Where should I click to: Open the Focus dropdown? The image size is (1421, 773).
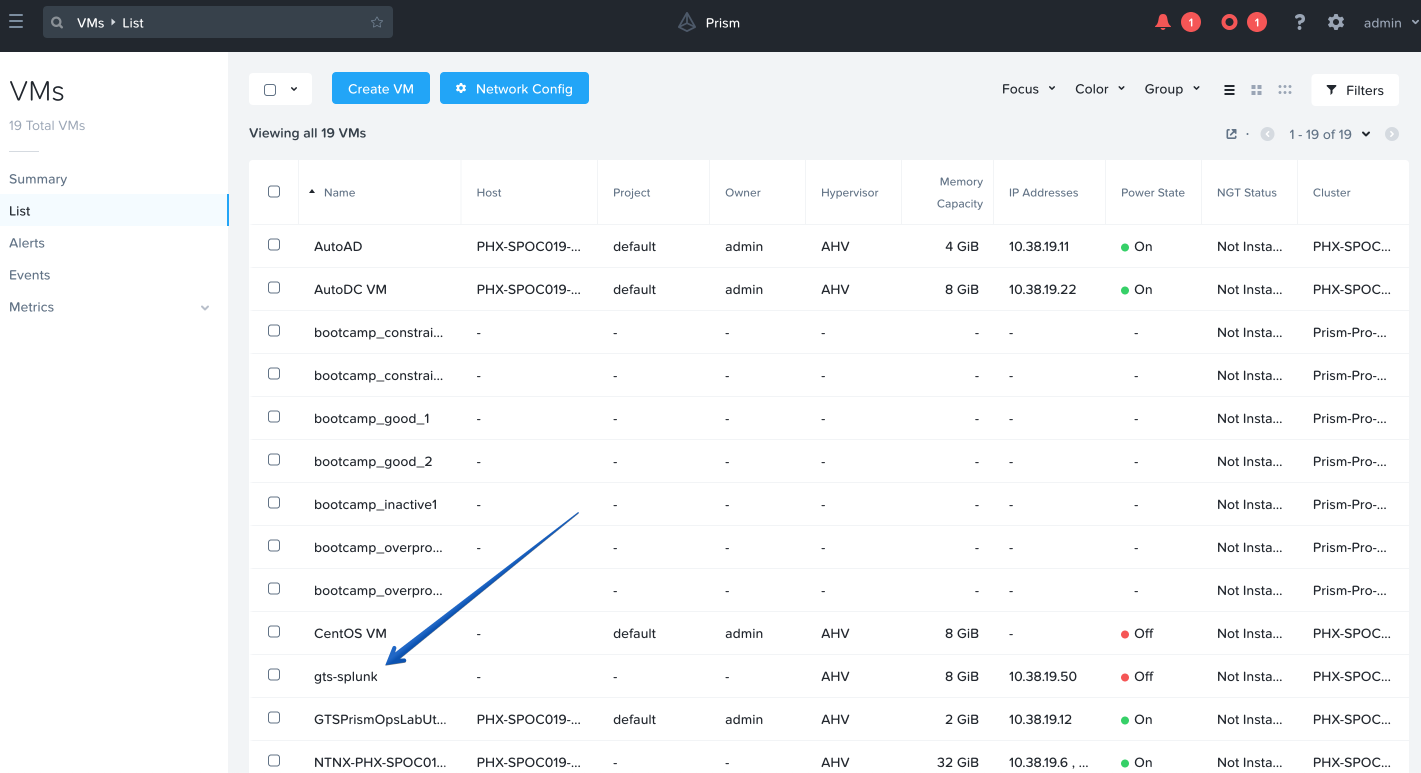pos(1029,89)
